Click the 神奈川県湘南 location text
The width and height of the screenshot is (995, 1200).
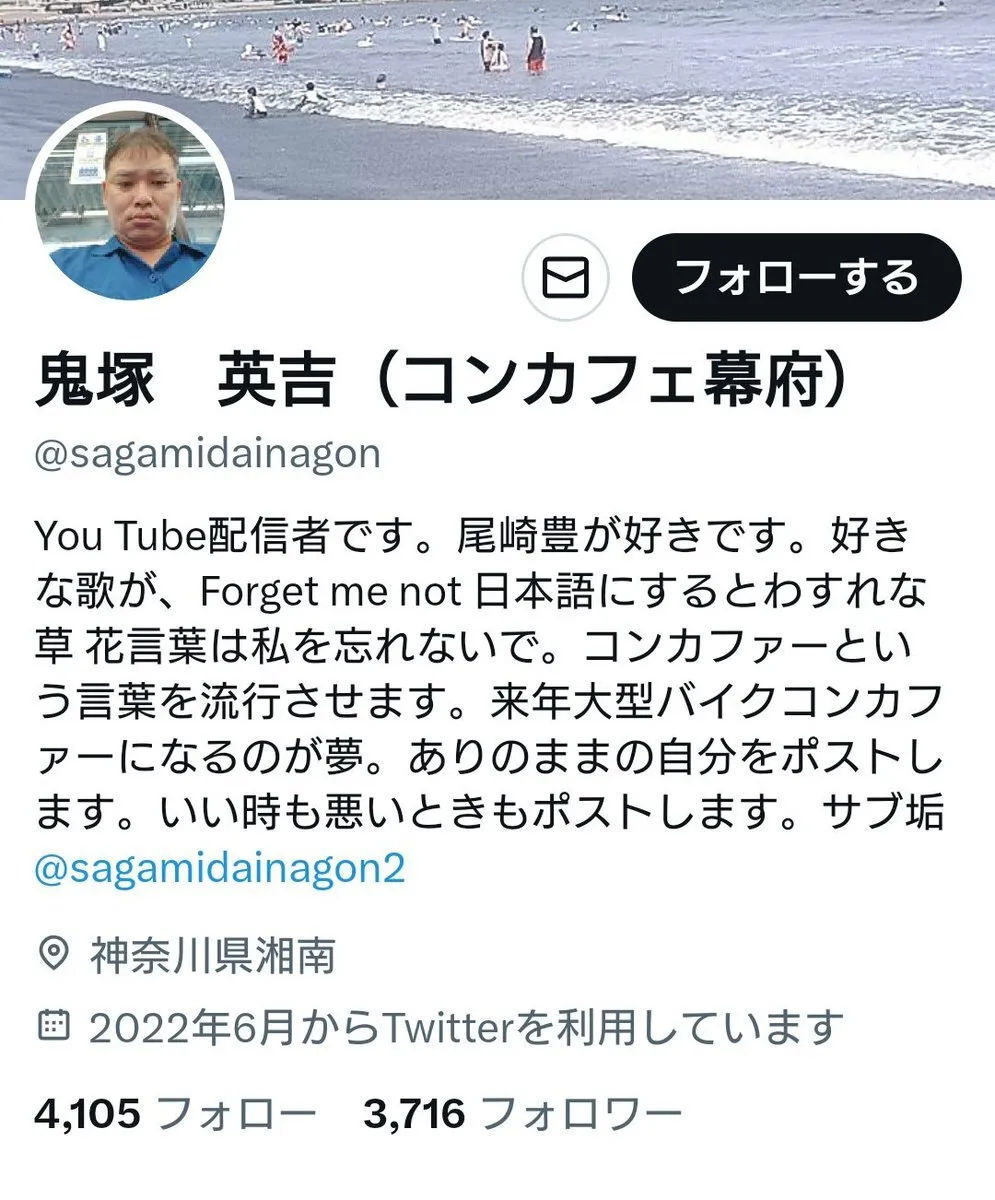point(212,957)
